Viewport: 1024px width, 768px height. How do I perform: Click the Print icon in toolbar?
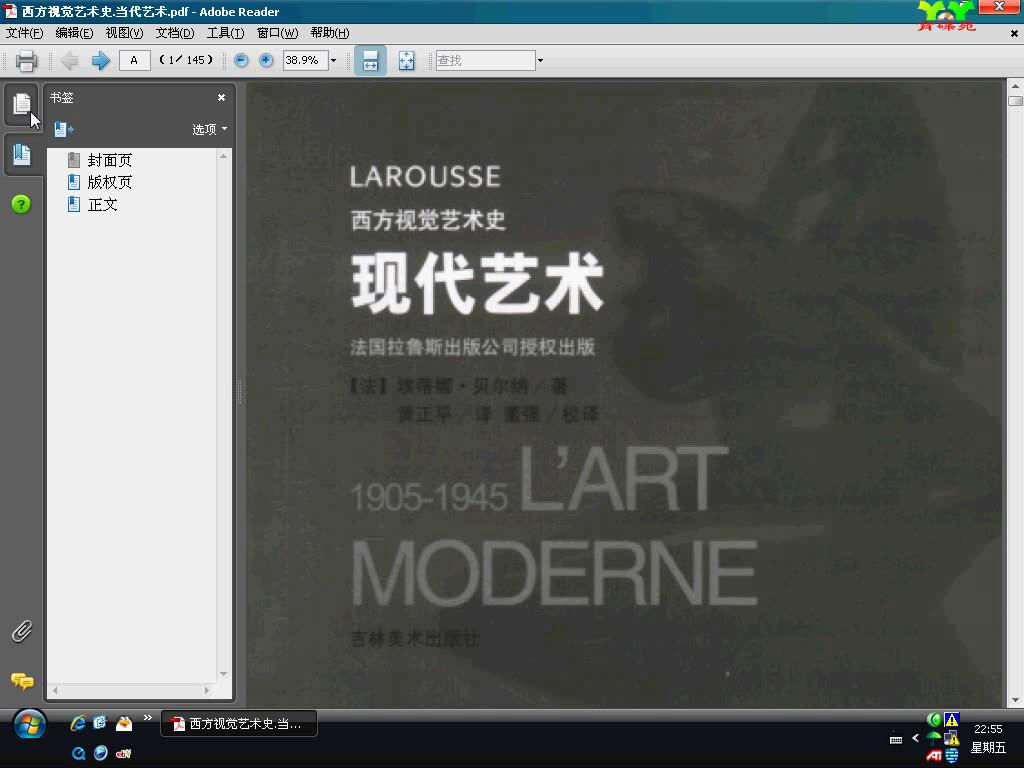pyautogui.click(x=26, y=61)
